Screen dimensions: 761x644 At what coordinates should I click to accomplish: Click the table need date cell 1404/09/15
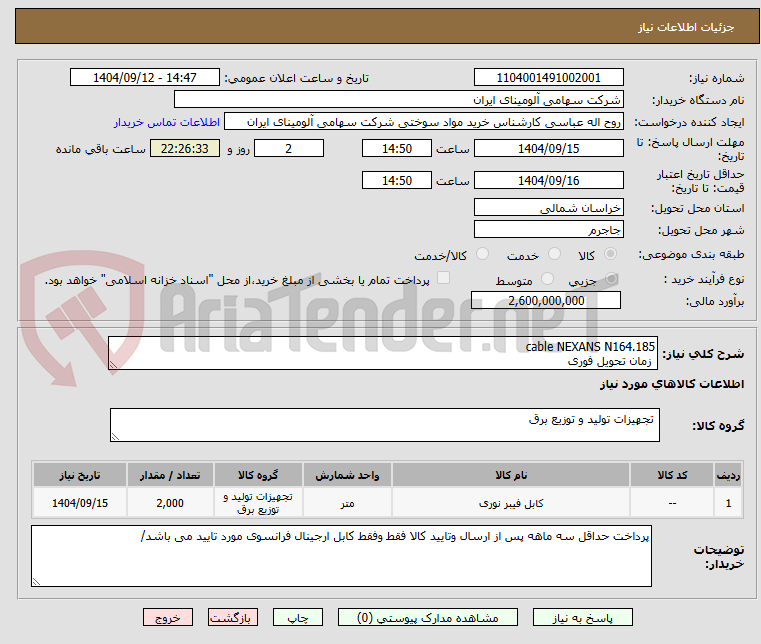point(80,503)
